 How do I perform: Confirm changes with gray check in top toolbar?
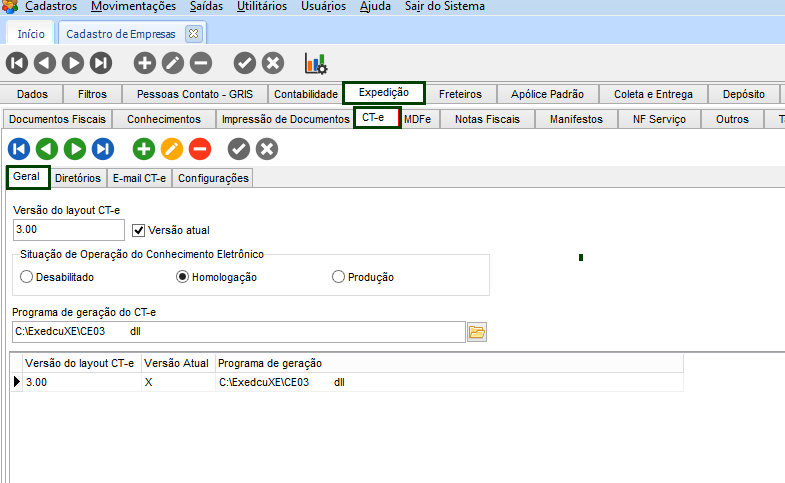[x=245, y=63]
